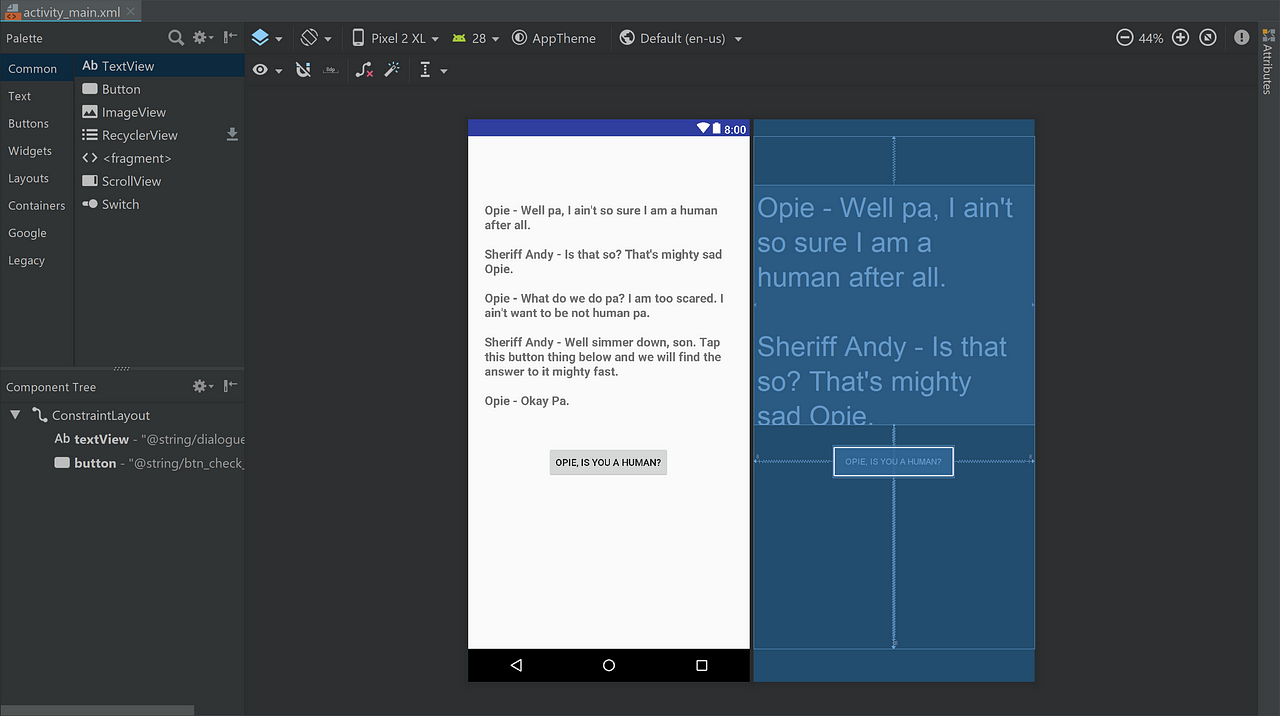This screenshot has width=1280, height=716.
Task: Open the orientation for preview dropdown
Action: pos(316,38)
